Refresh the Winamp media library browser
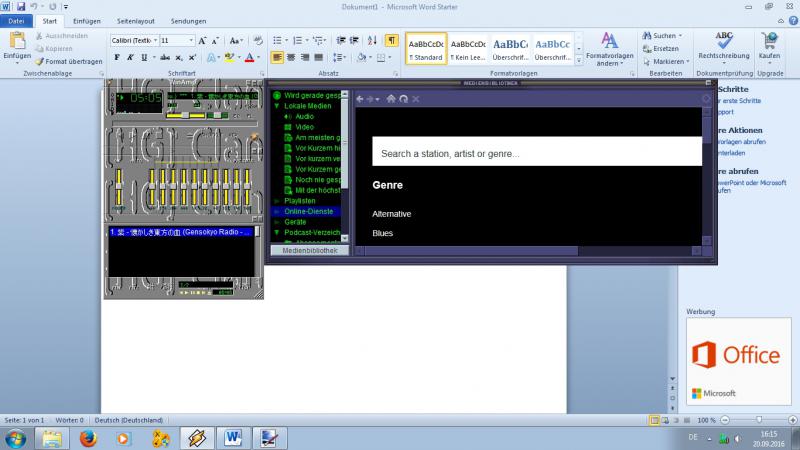The height and width of the screenshot is (450, 800). point(404,99)
